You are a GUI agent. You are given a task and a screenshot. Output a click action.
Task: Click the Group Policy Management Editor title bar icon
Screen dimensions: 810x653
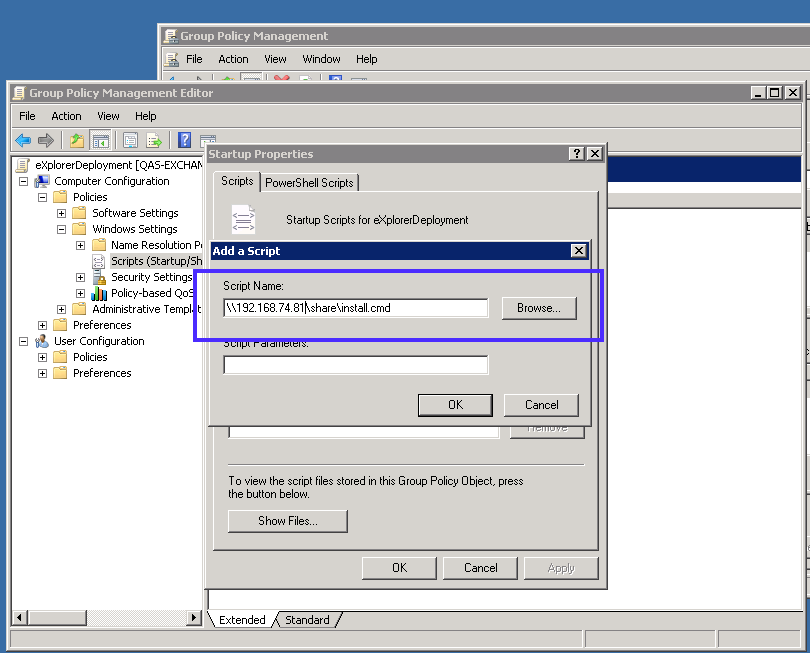(19, 93)
